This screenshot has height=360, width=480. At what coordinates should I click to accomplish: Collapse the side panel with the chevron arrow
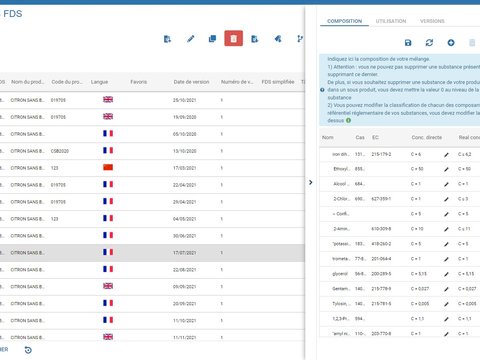310,182
